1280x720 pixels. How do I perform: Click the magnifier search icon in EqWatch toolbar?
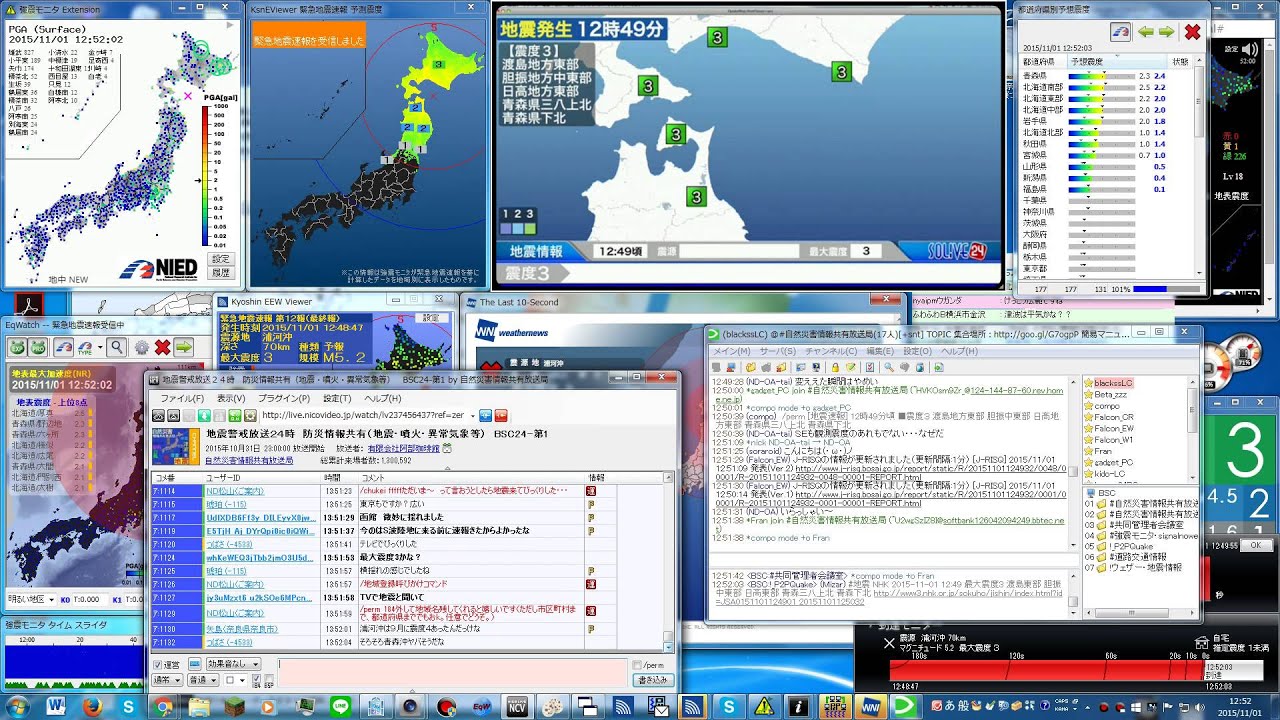[x=117, y=347]
